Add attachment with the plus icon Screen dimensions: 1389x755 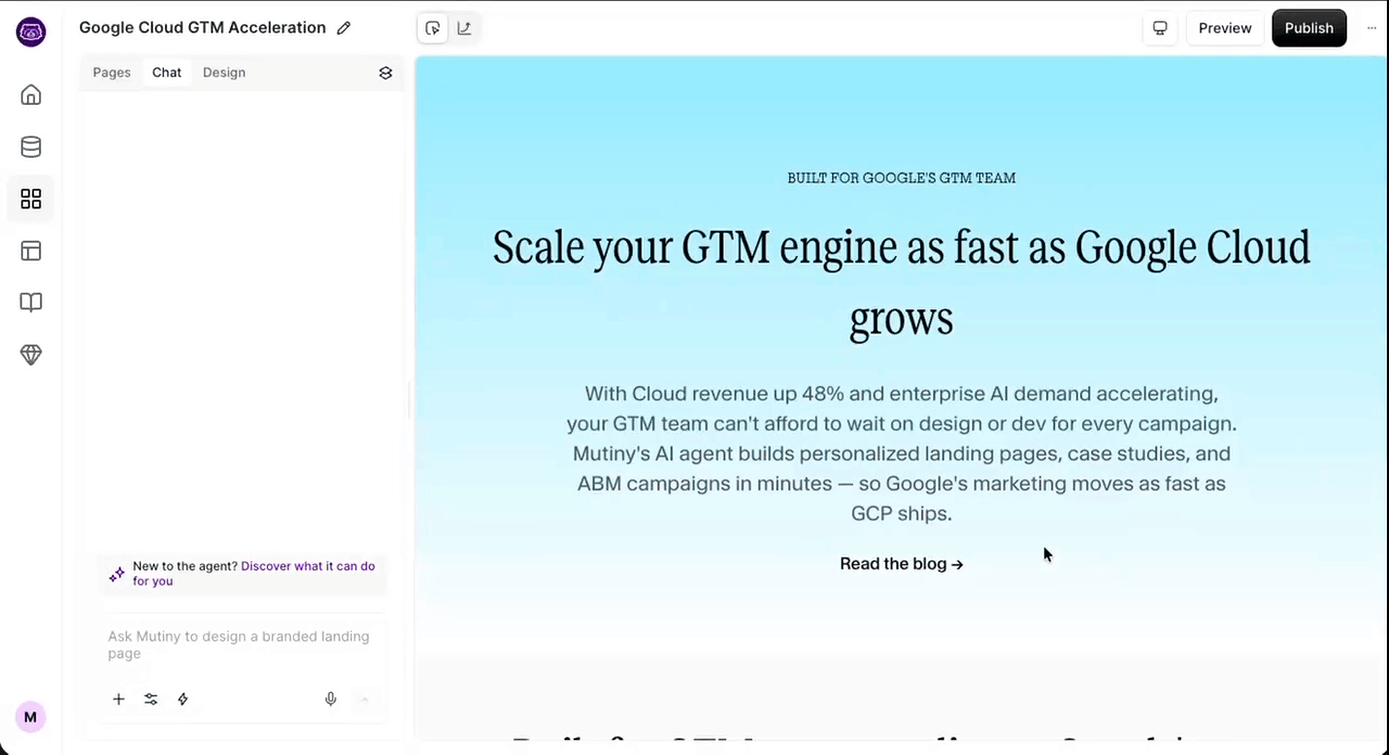119,699
